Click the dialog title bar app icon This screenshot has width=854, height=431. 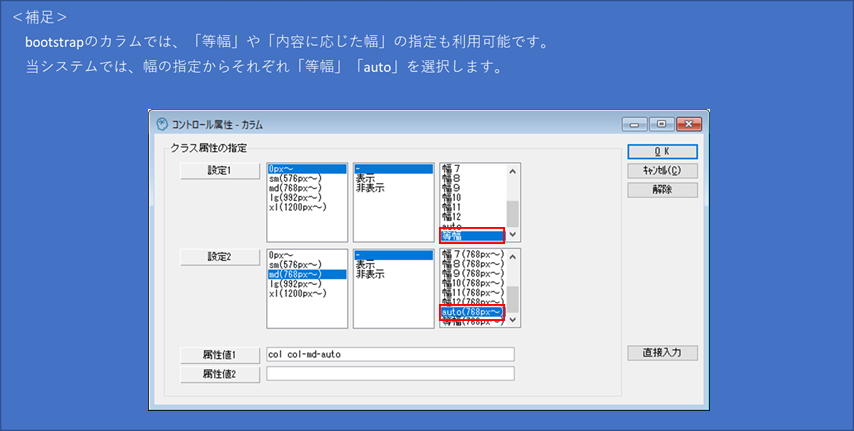pyautogui.click(x=162, y=124)
